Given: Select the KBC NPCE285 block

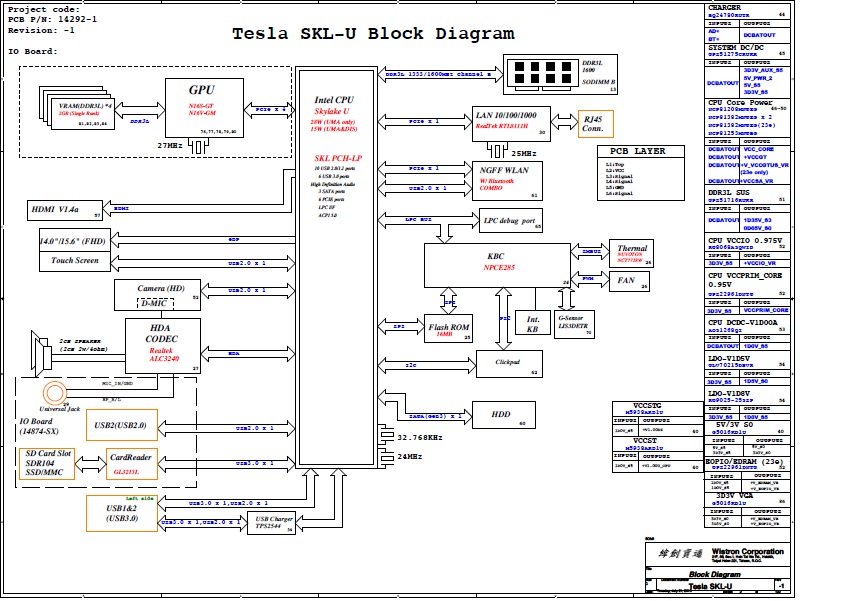Looking at the screenshot, I should (497, 265).
